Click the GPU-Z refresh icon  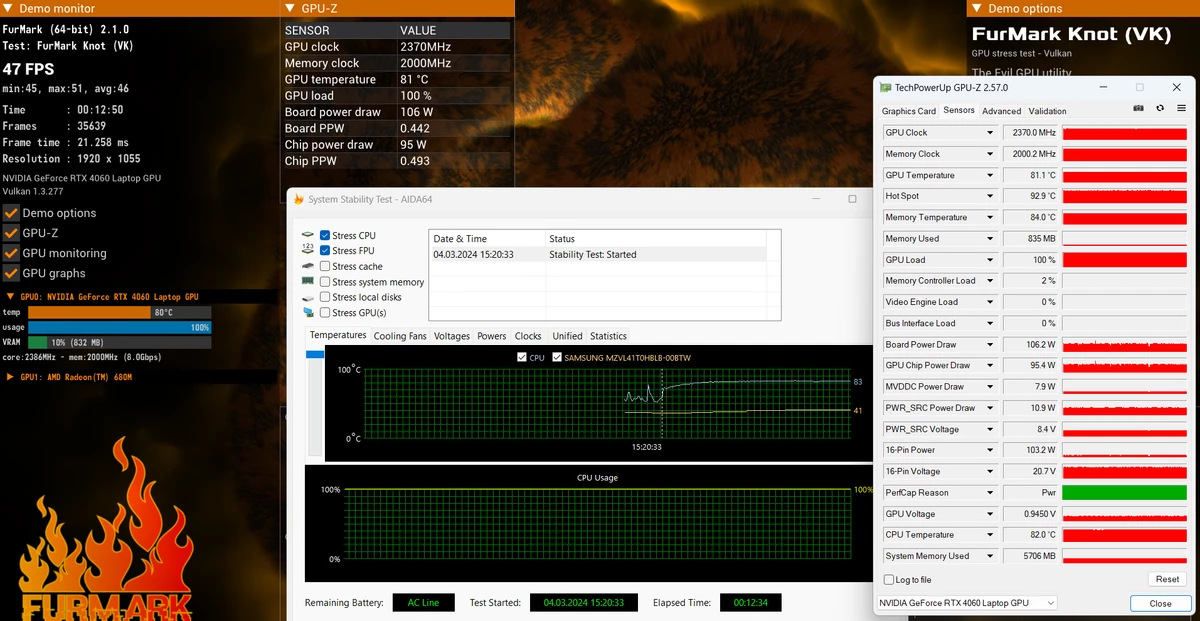click(x=1160, y=108)
